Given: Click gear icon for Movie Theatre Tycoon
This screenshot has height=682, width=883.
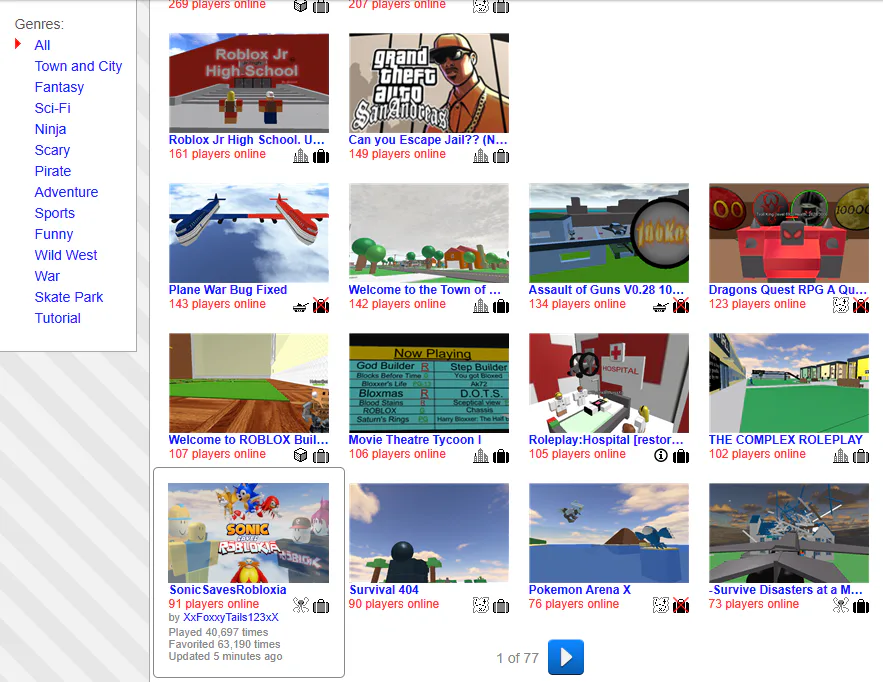Looking at the screenshot, I should (501, 456).
